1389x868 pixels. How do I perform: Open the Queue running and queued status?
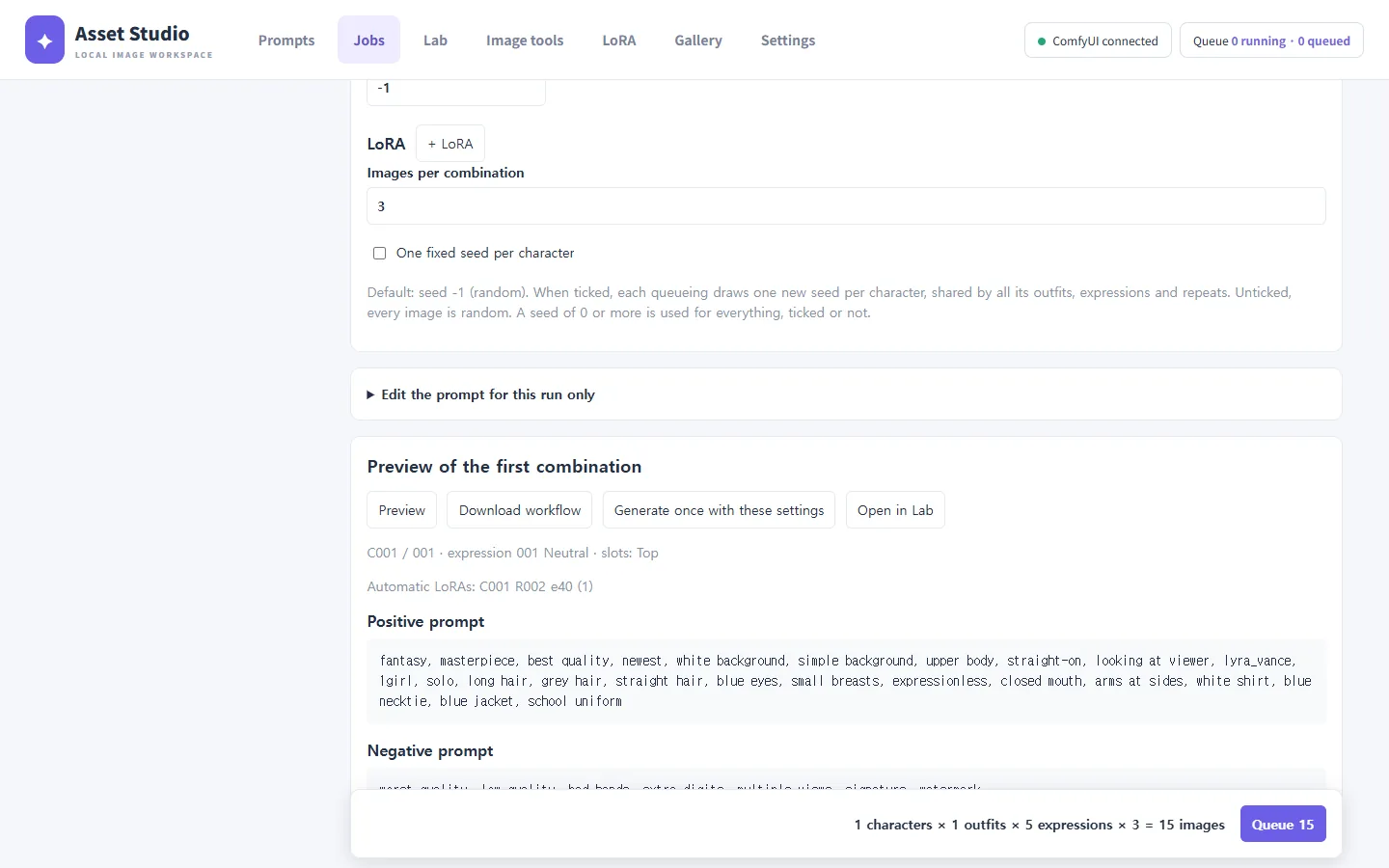pos(1271,41)
